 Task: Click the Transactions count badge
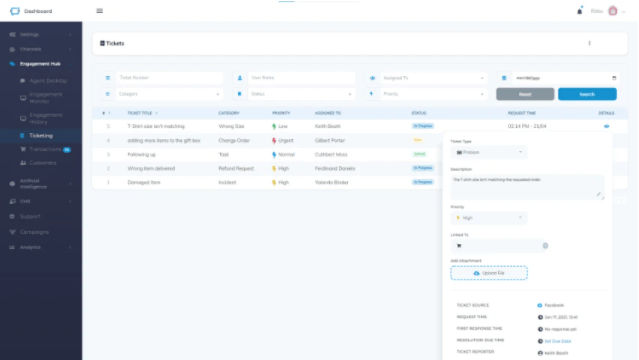point(67,150)
